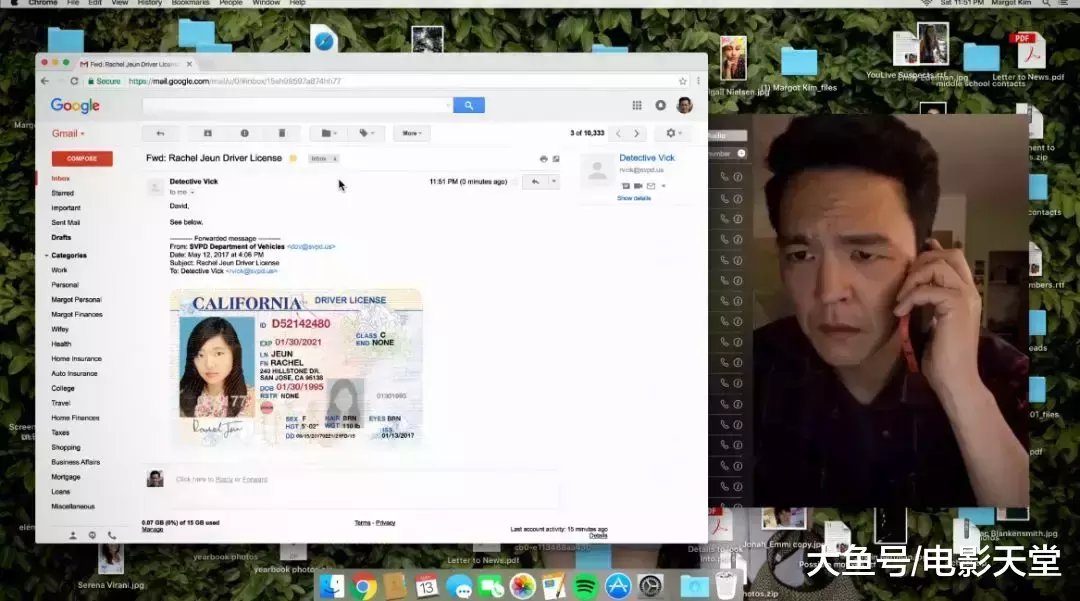Click the red Compose button
The width and height of the screenshot is (1080, 601).
point(82,159)
